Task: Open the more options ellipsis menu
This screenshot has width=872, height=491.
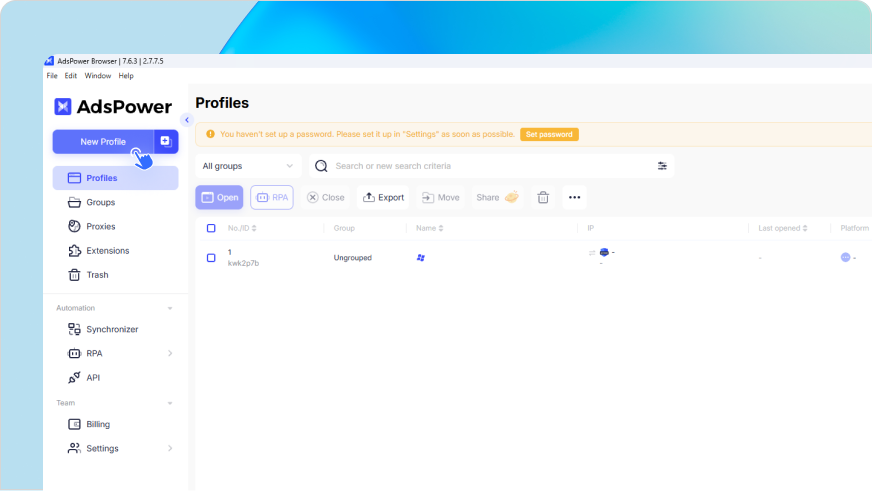Action: coord(574,197)
